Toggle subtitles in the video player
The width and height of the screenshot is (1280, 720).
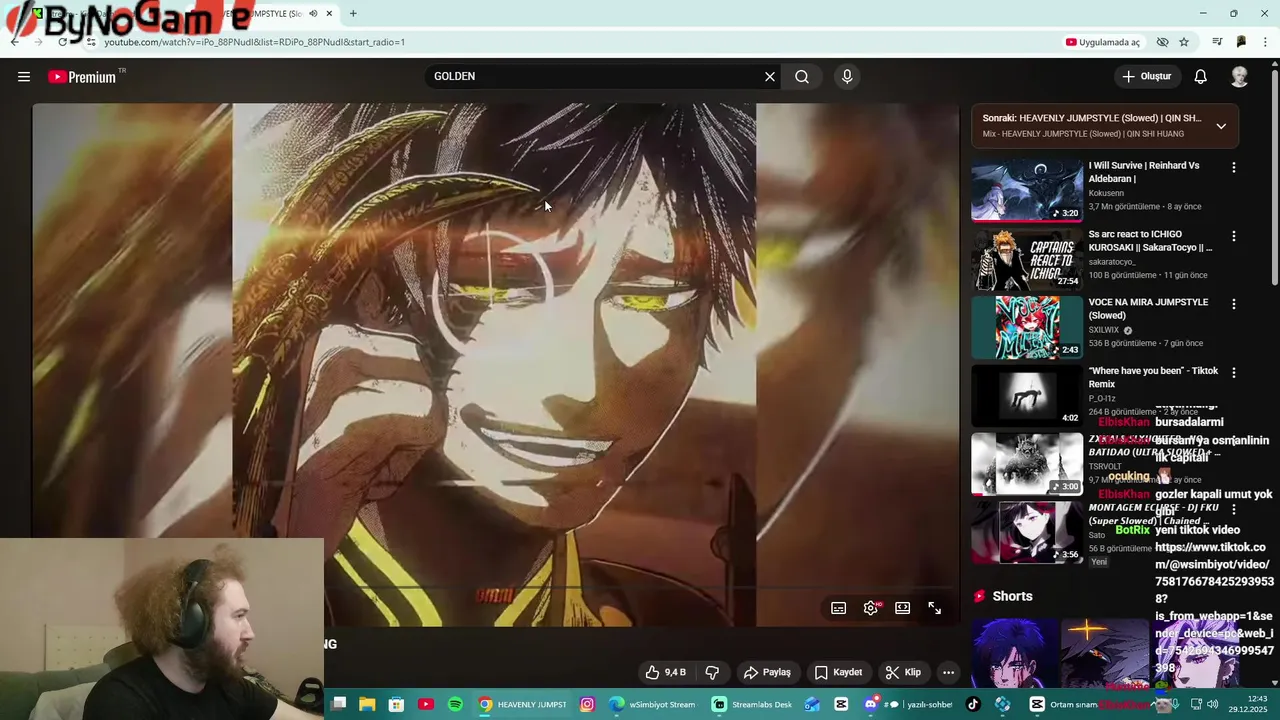point(839,608)
